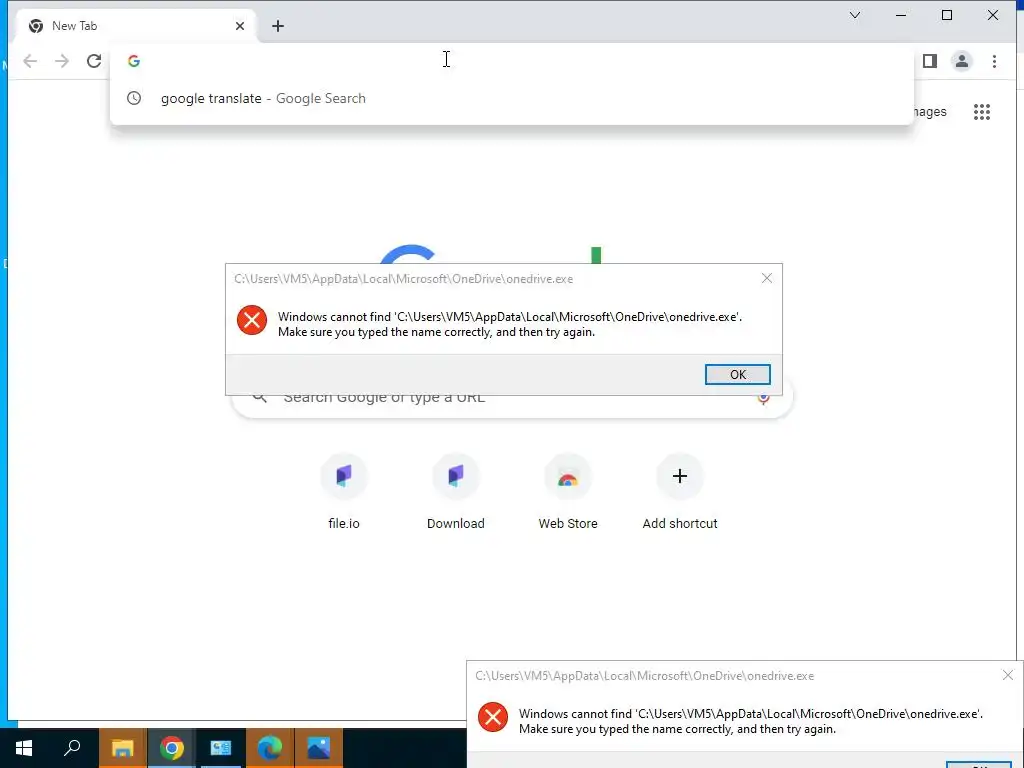The image size is (1024, 768).
Task: Open the Windows Start menu
Action: click(x=24, y=748)
